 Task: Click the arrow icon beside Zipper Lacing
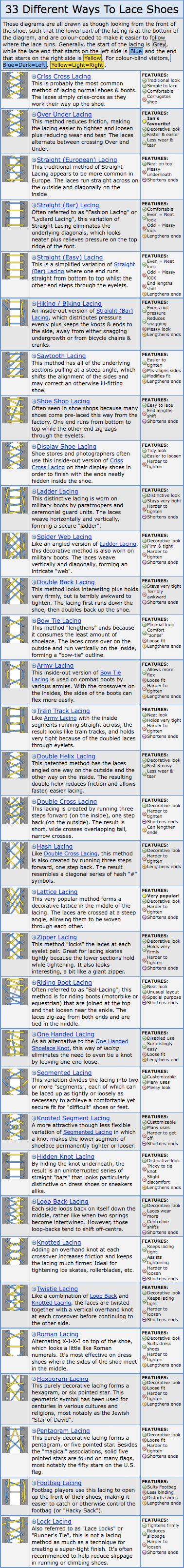[x=34, y=937]
